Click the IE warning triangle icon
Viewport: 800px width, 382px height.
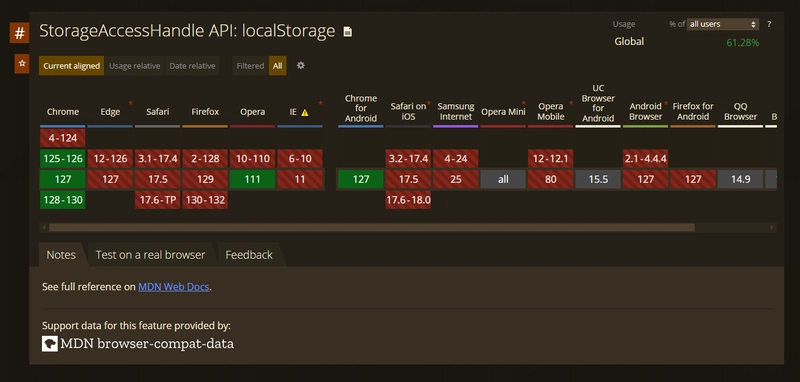(305, 113)
